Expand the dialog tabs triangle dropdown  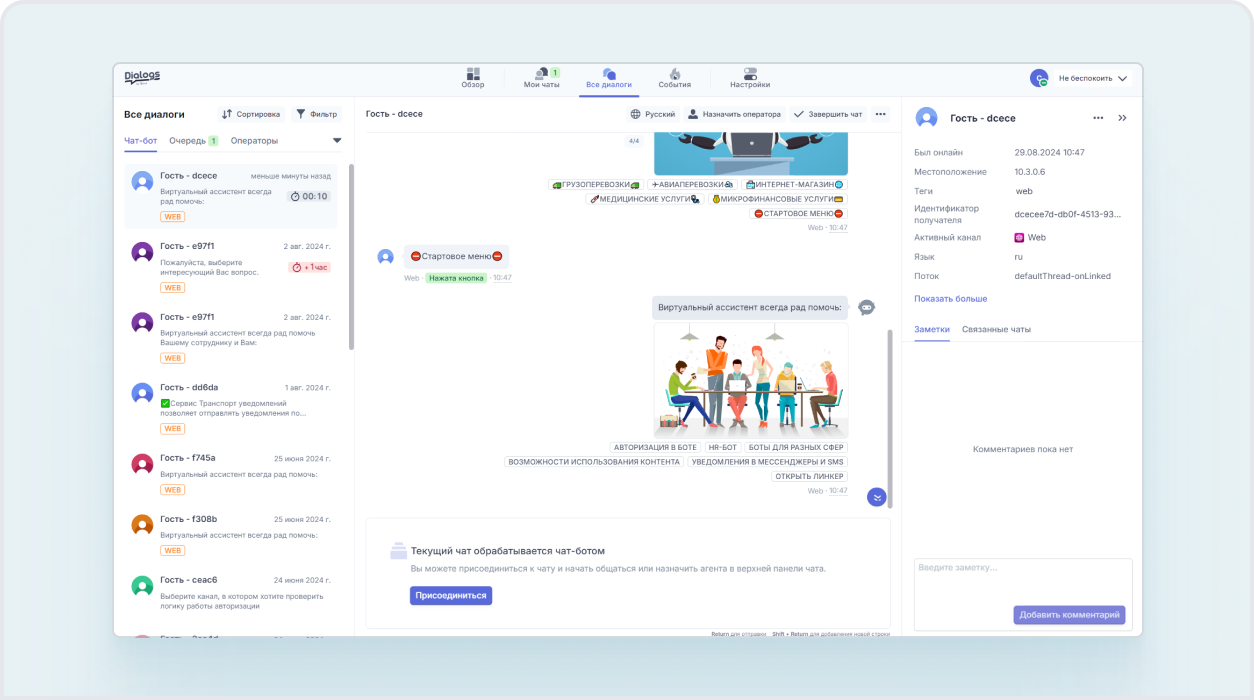(337, 141)
